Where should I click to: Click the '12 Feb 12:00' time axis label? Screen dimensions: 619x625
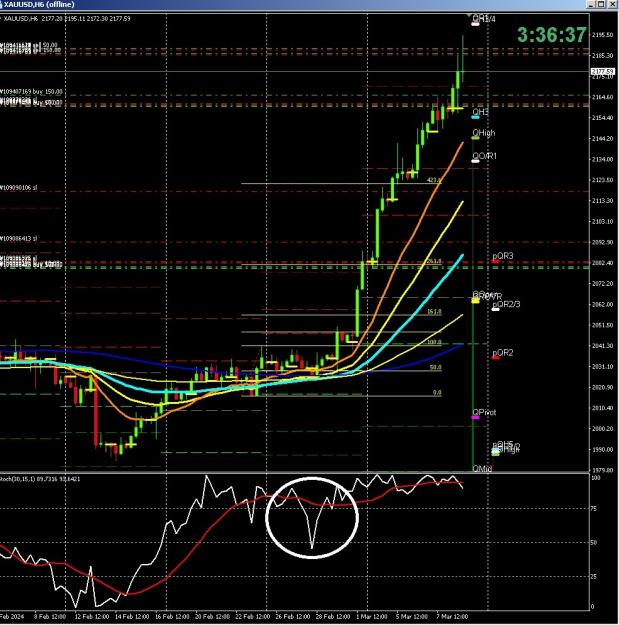[92, 617]
